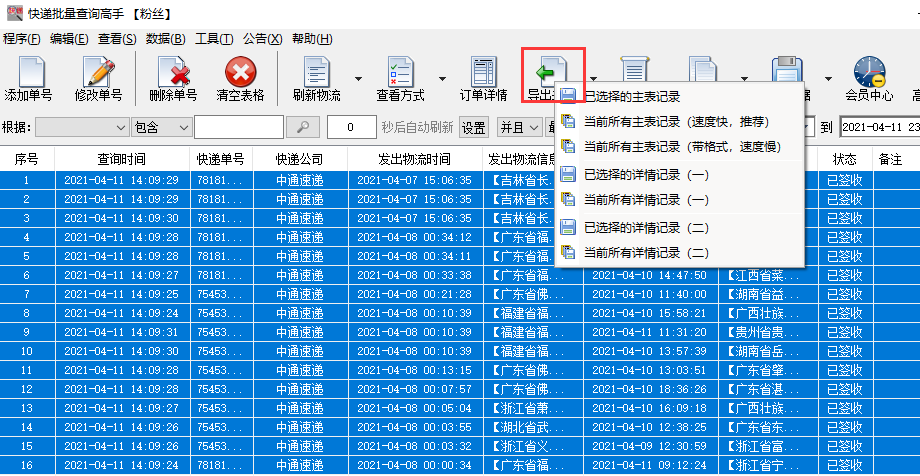
Task: Expand the arrow beside the stacked-pages icon
Action: pyautogui.click(x=745, y=77)
